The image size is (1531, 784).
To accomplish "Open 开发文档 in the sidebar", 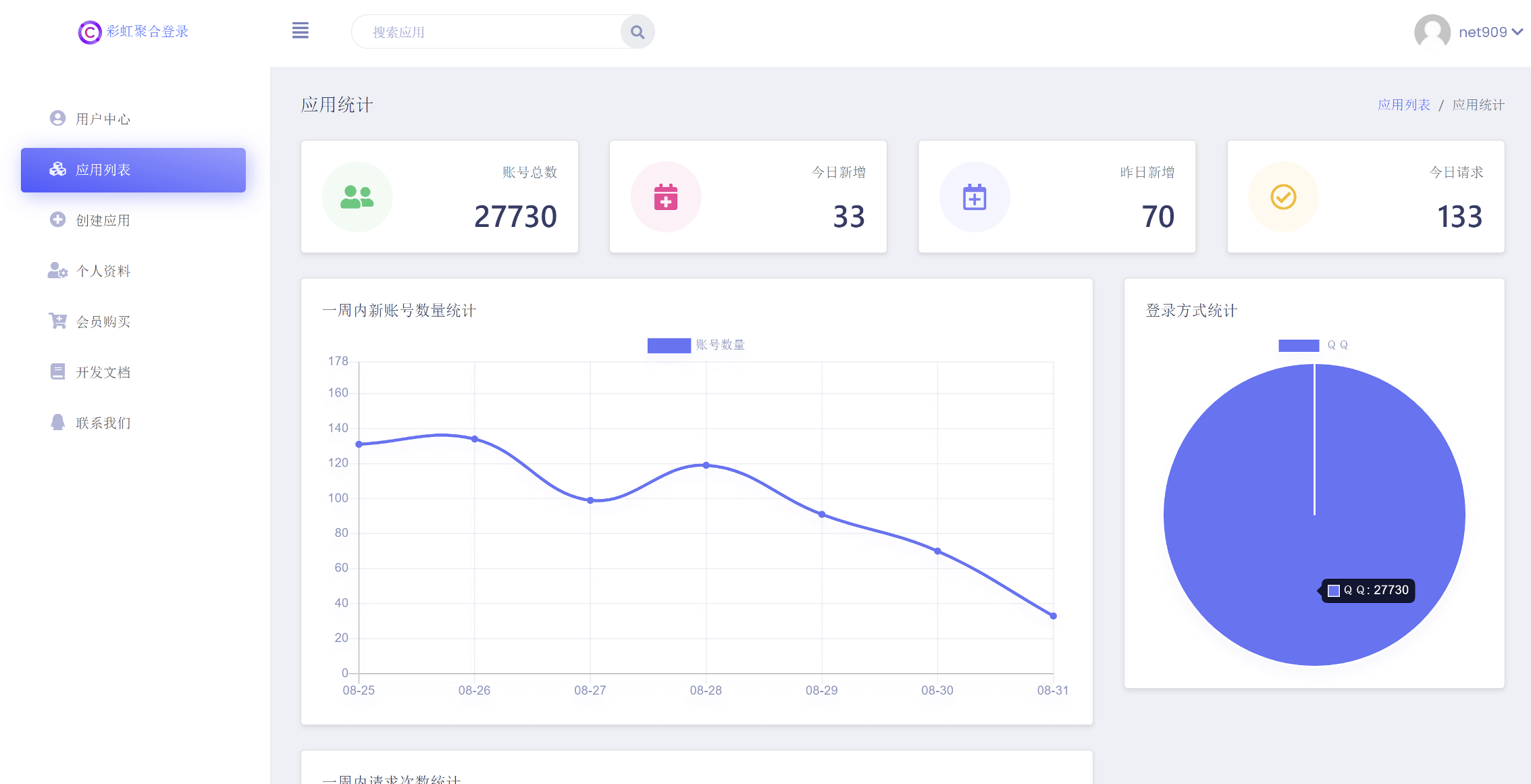I will [x=103, y=372].
